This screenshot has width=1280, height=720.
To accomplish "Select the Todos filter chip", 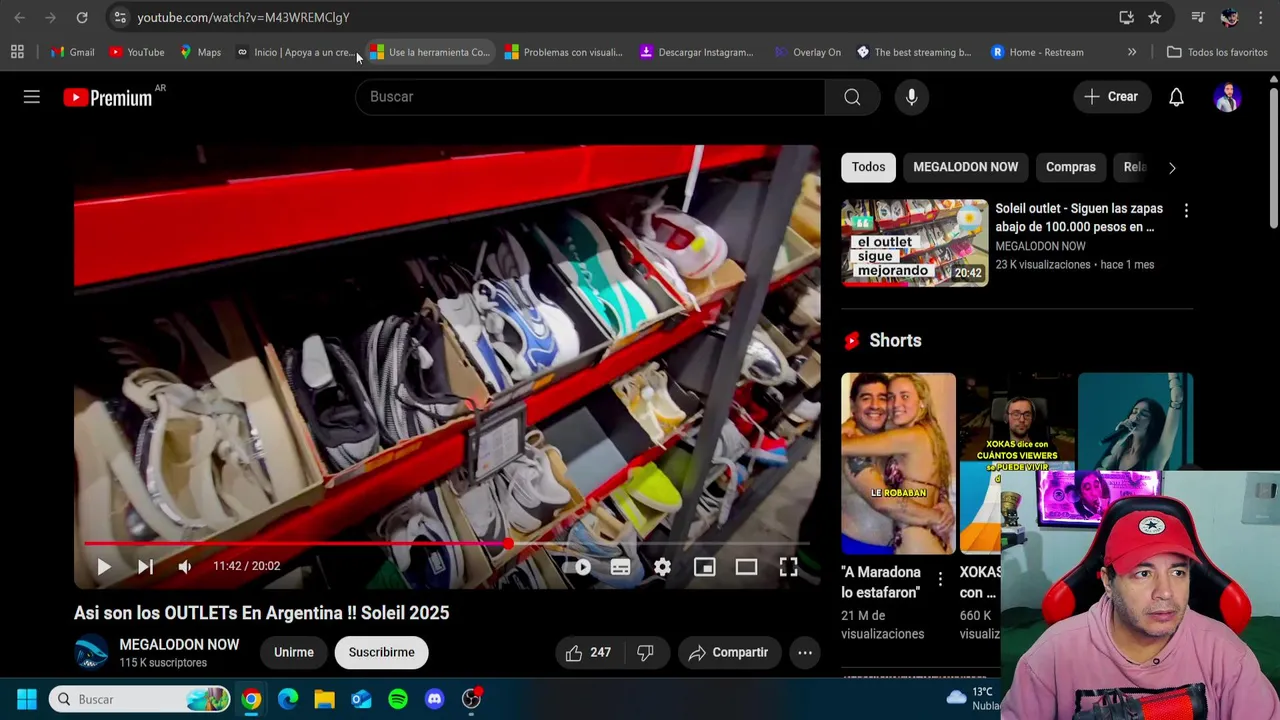I will point(868,167).
